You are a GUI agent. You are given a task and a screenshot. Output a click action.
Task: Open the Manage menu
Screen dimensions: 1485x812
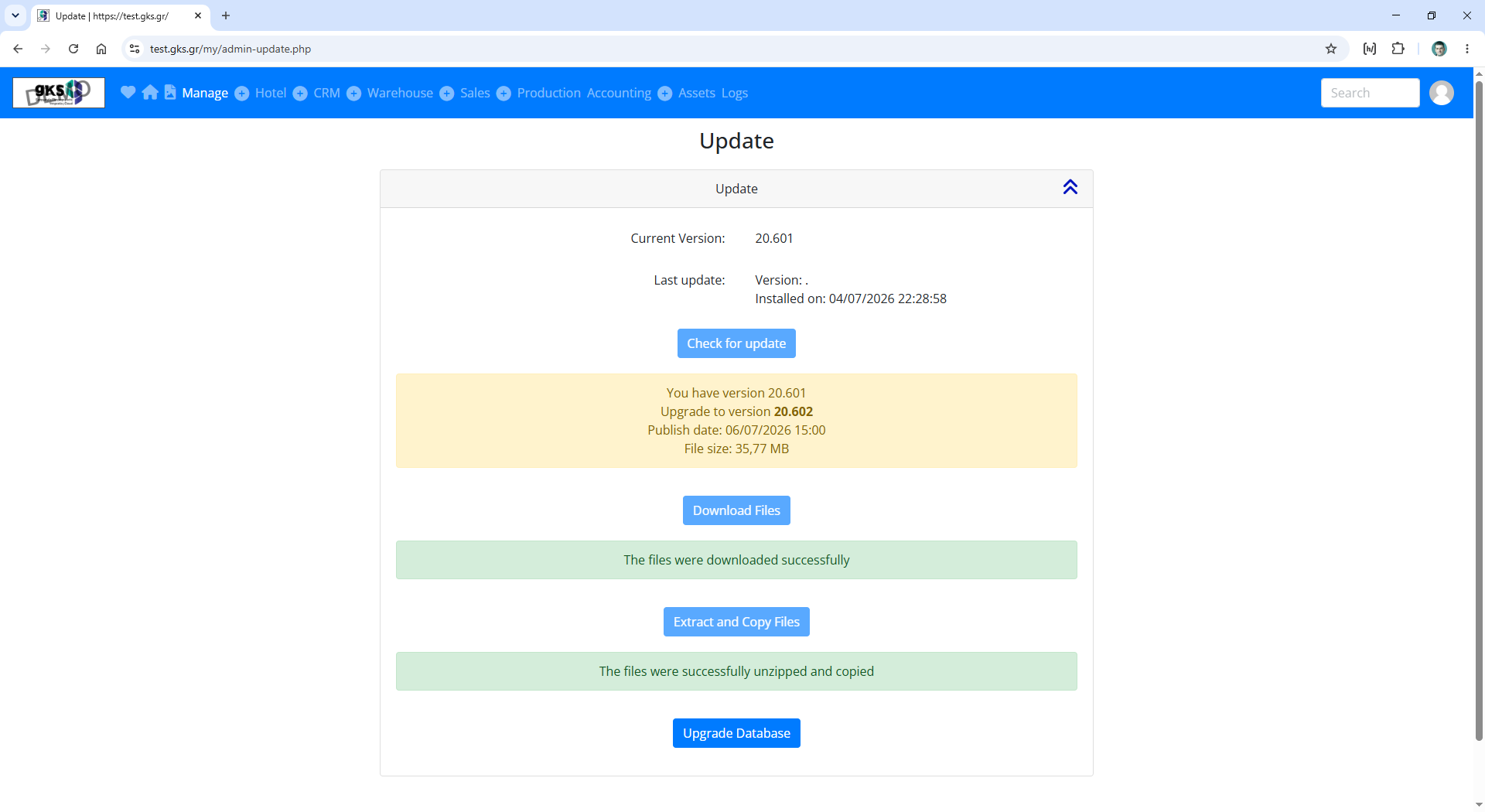(205, 93)
